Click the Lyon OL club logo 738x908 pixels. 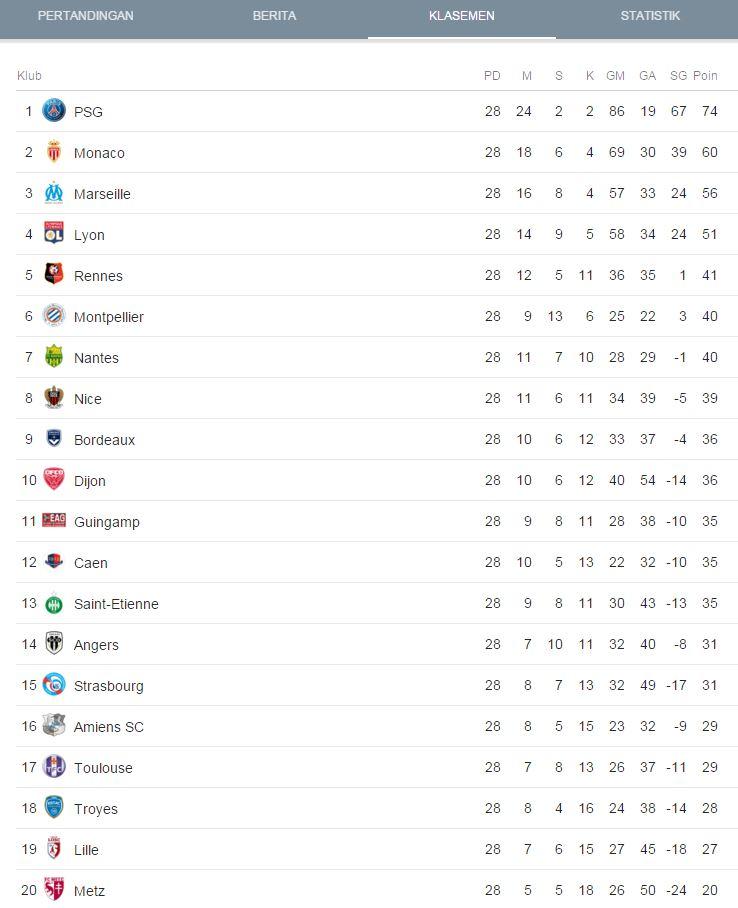click(54, 233)
